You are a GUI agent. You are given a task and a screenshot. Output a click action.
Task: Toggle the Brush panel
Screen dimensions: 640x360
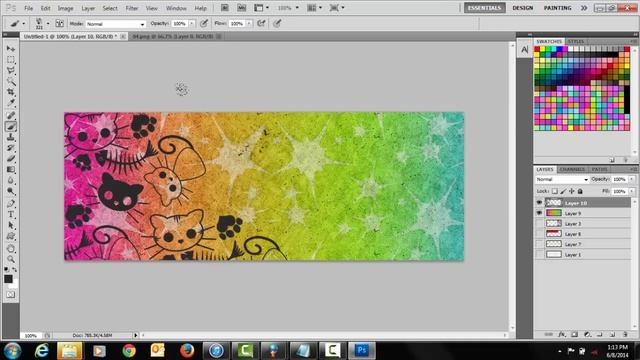(60, 24)
